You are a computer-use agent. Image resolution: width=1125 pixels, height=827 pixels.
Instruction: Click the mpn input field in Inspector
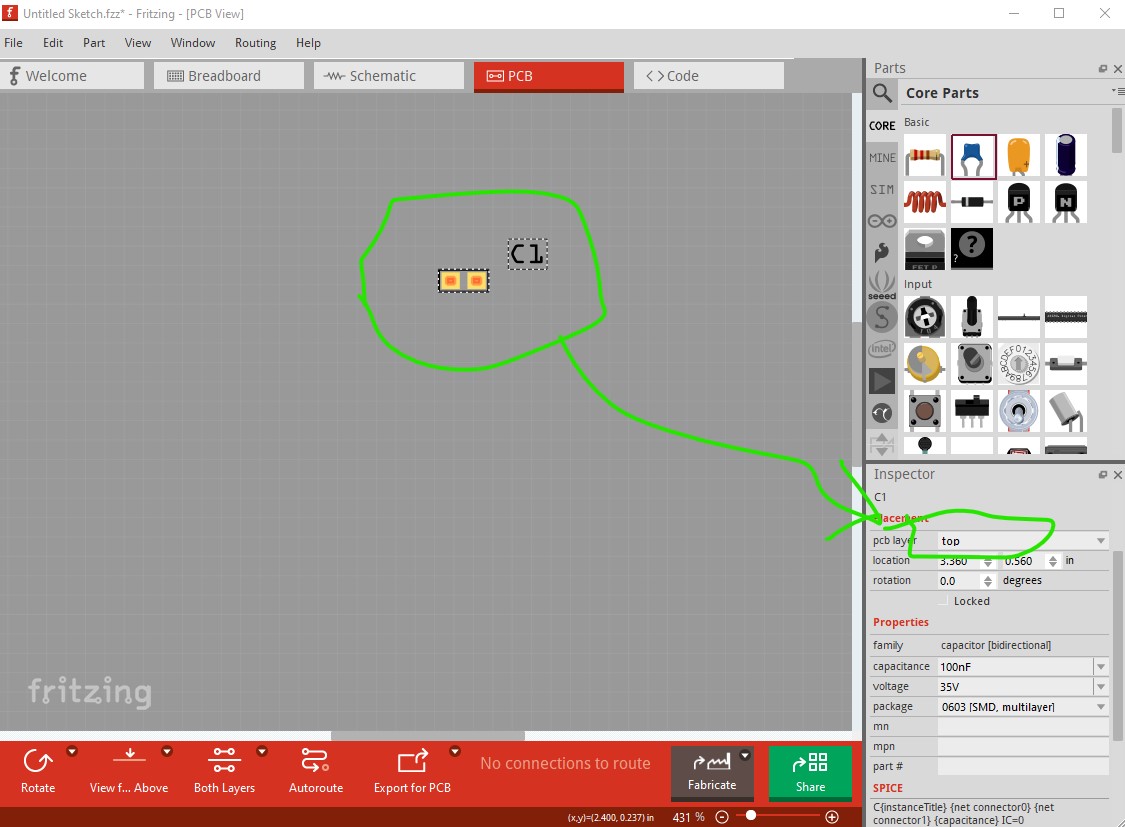[x=1022, y=747]
